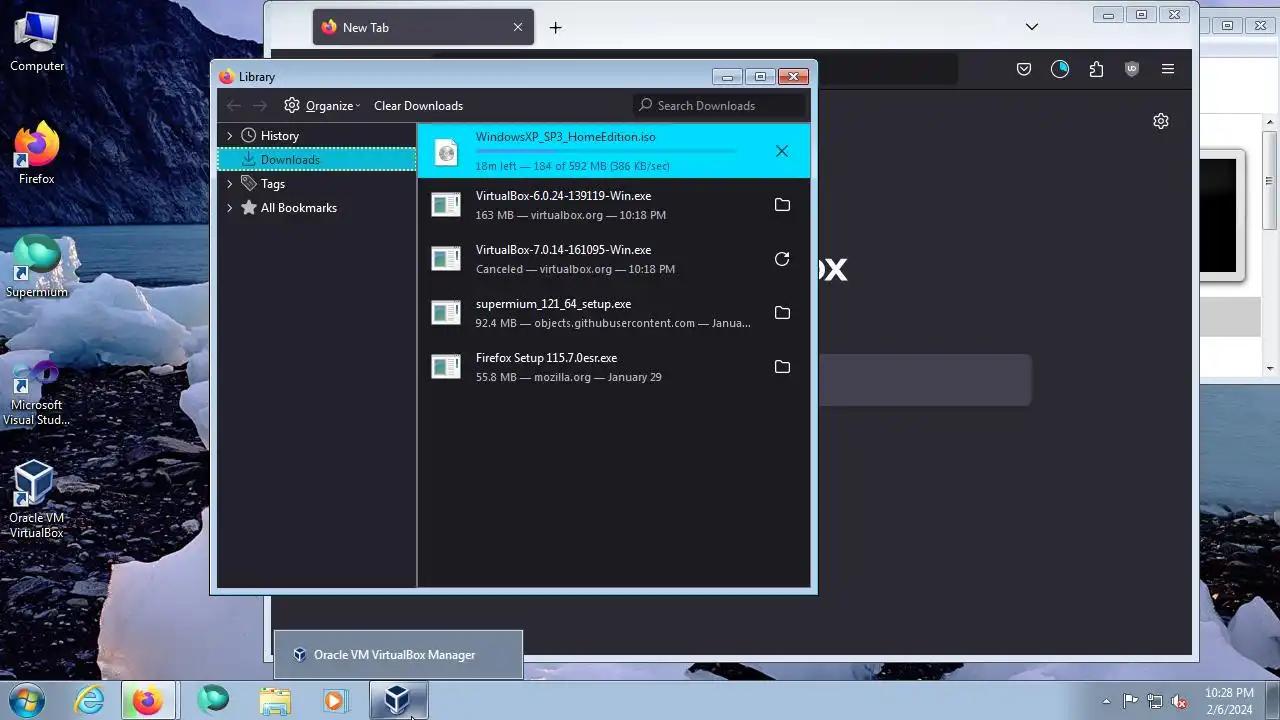Image resolution: width=1280 pixels, height=720 pixels.
Task: Click the Supermium taskbar icon
Action: [x=212, y=700]
